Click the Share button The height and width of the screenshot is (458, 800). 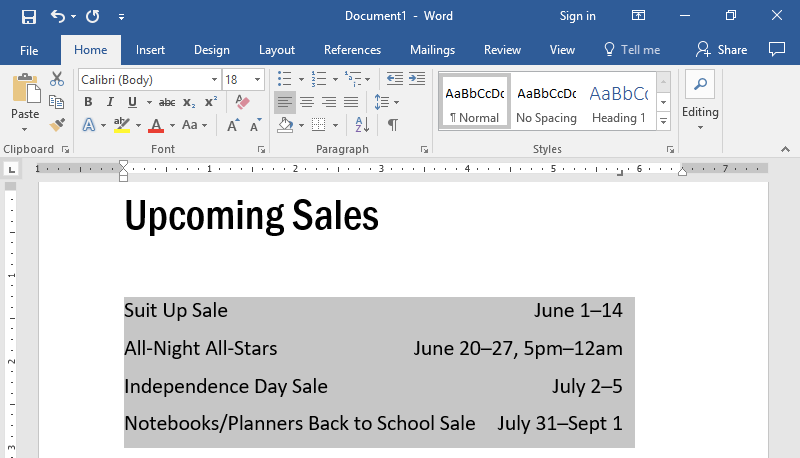(722, 50)
